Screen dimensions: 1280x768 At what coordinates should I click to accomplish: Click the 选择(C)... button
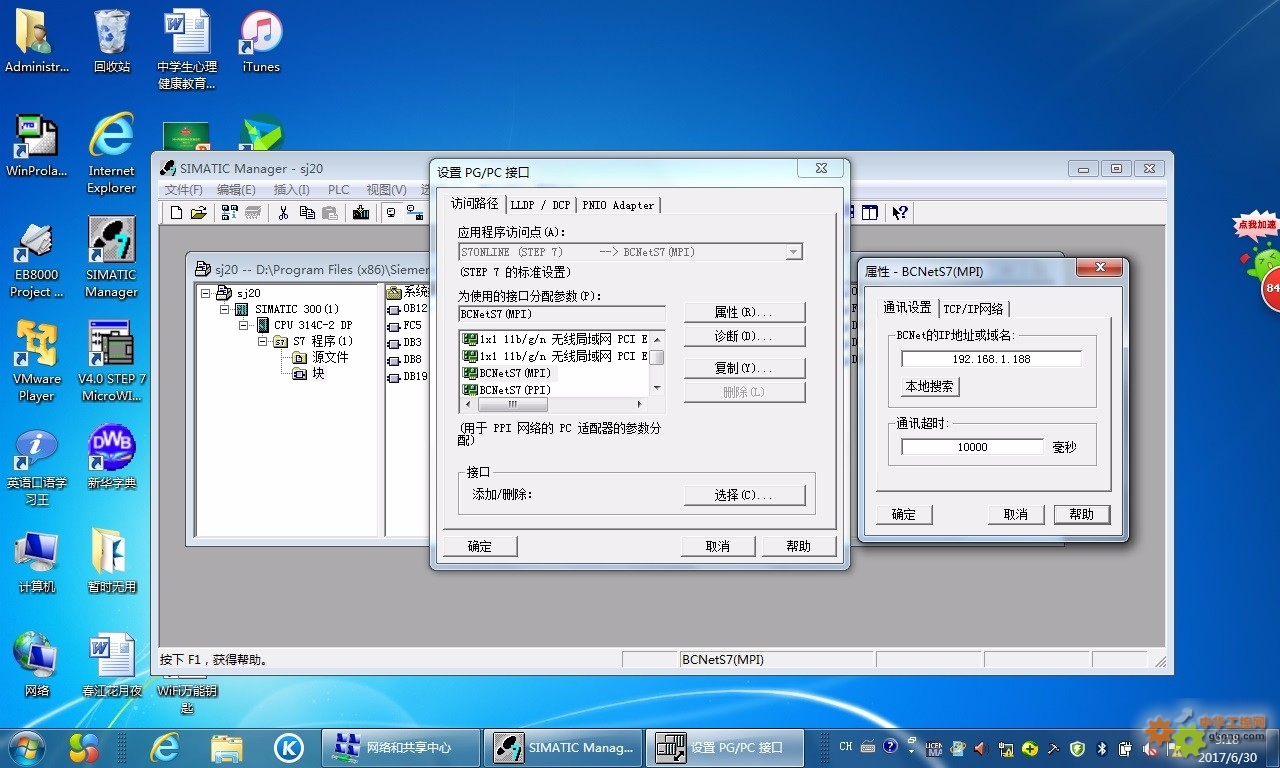744,495
